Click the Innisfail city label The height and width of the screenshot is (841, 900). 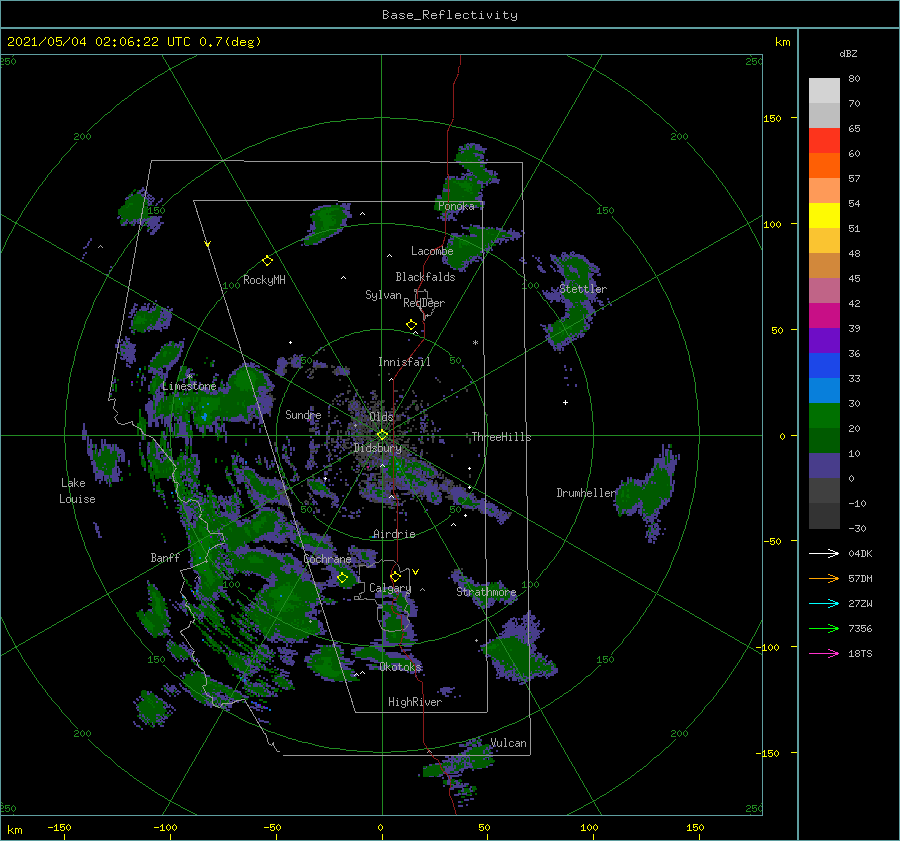(404, 362)
